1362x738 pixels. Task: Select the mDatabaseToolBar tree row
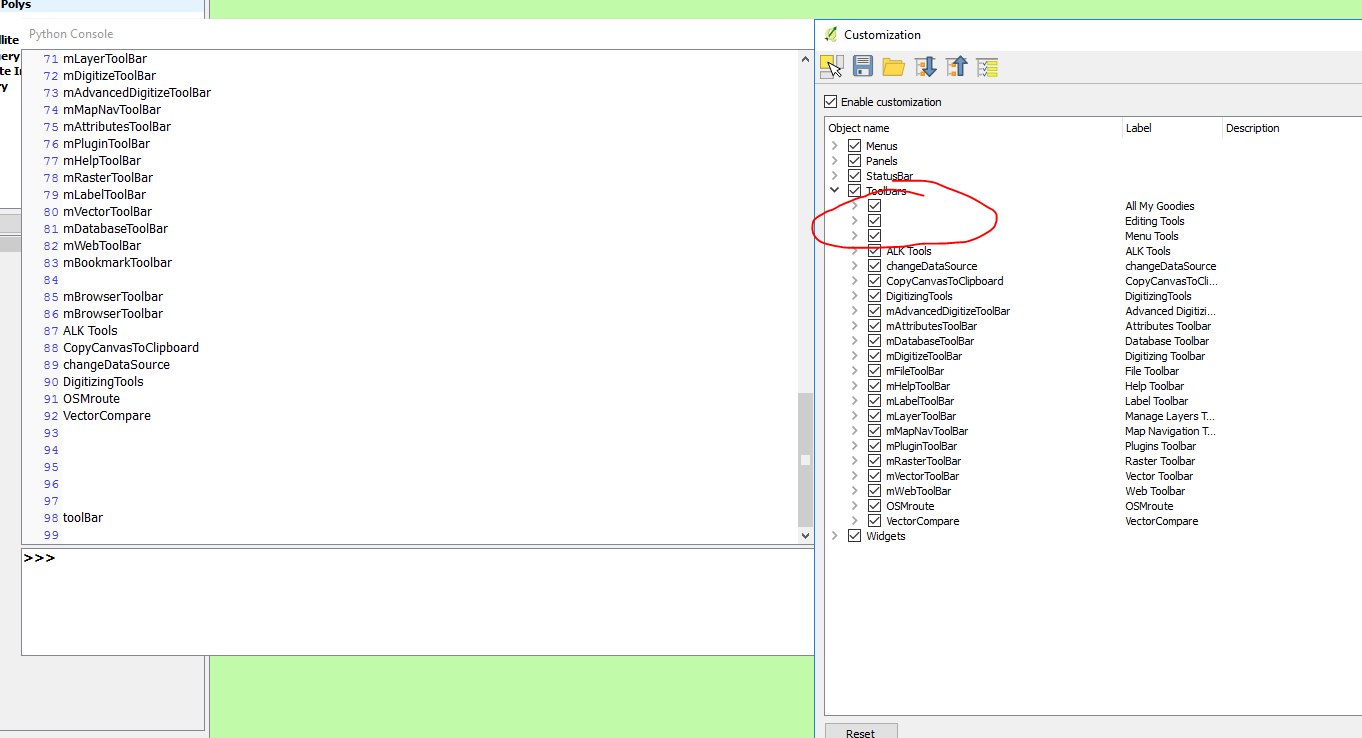pos(1094,341)
